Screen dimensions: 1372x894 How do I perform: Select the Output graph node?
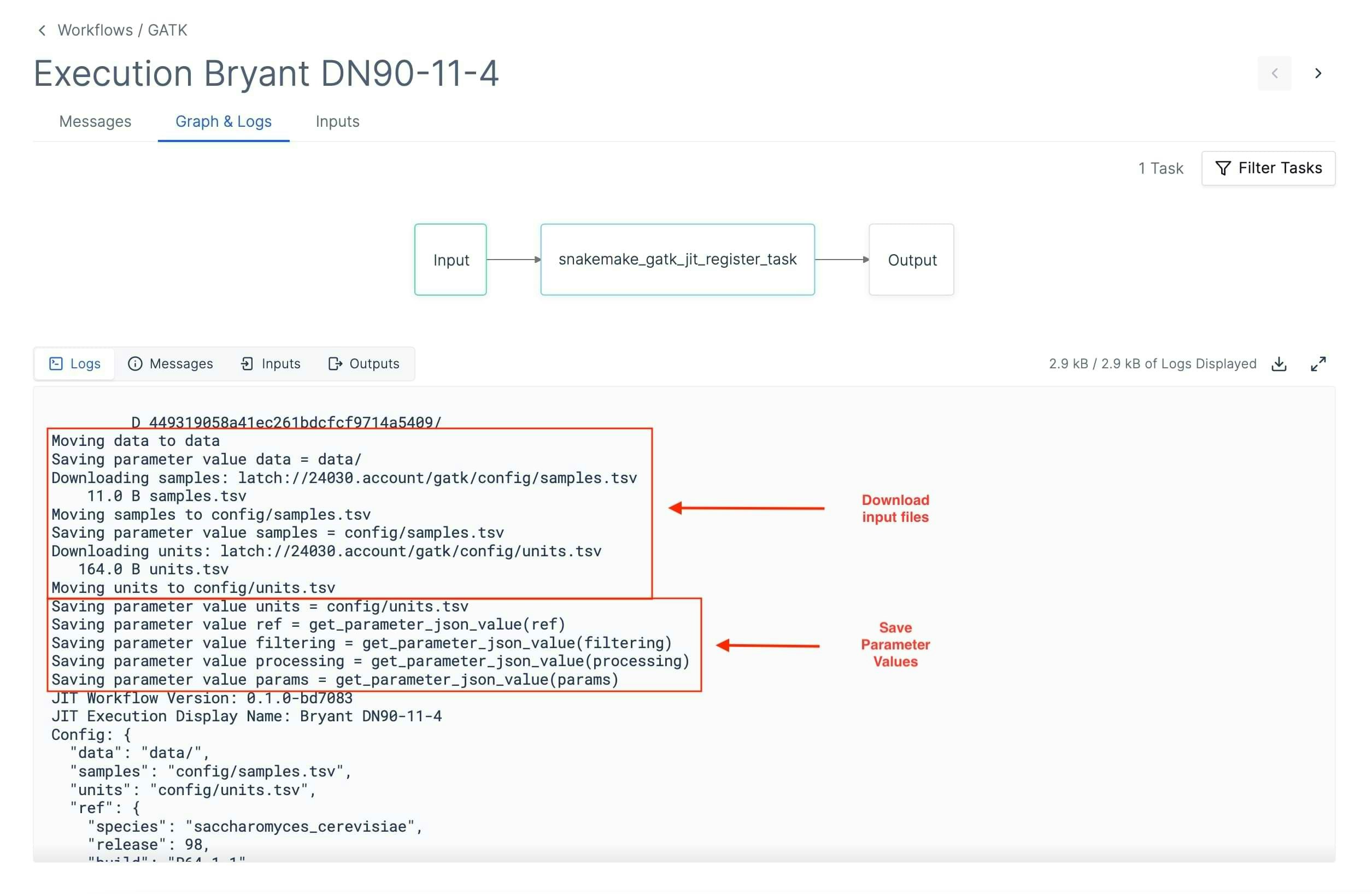[x=911, y=260]
